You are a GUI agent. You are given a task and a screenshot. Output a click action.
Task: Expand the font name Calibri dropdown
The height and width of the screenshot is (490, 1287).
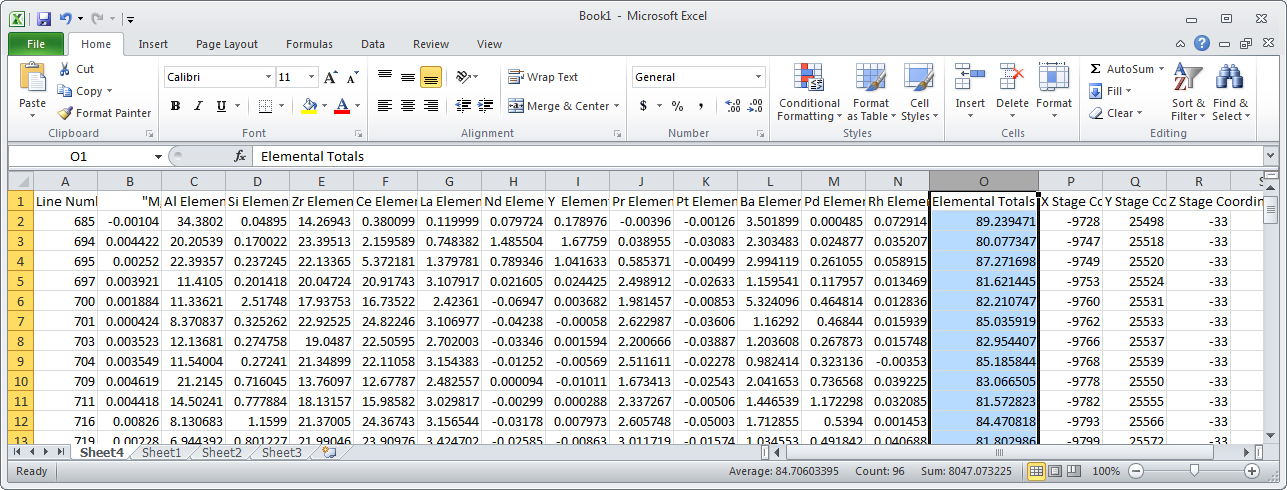tap(268, 77)
